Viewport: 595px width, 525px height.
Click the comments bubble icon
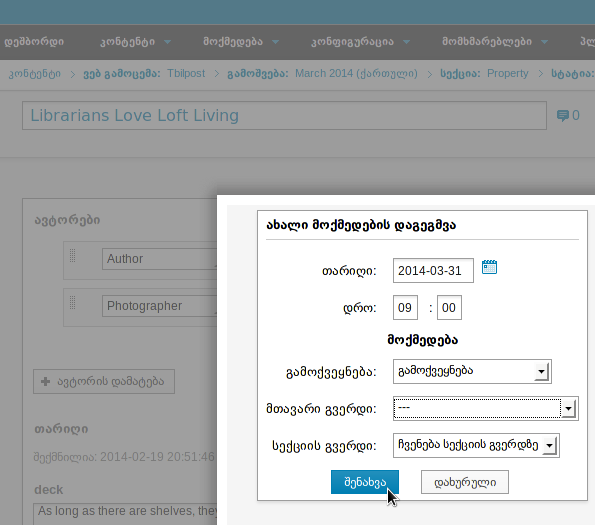coord(562,115)
